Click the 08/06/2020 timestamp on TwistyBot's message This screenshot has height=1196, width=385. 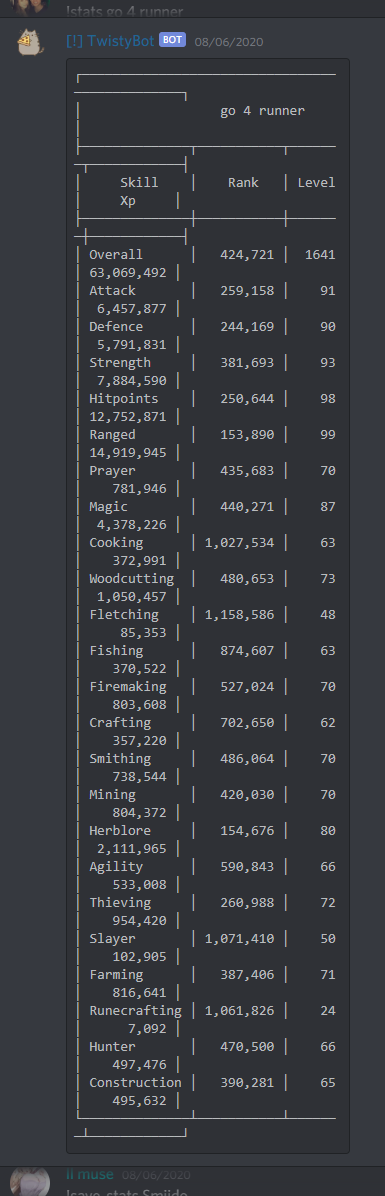pos(229,41)
